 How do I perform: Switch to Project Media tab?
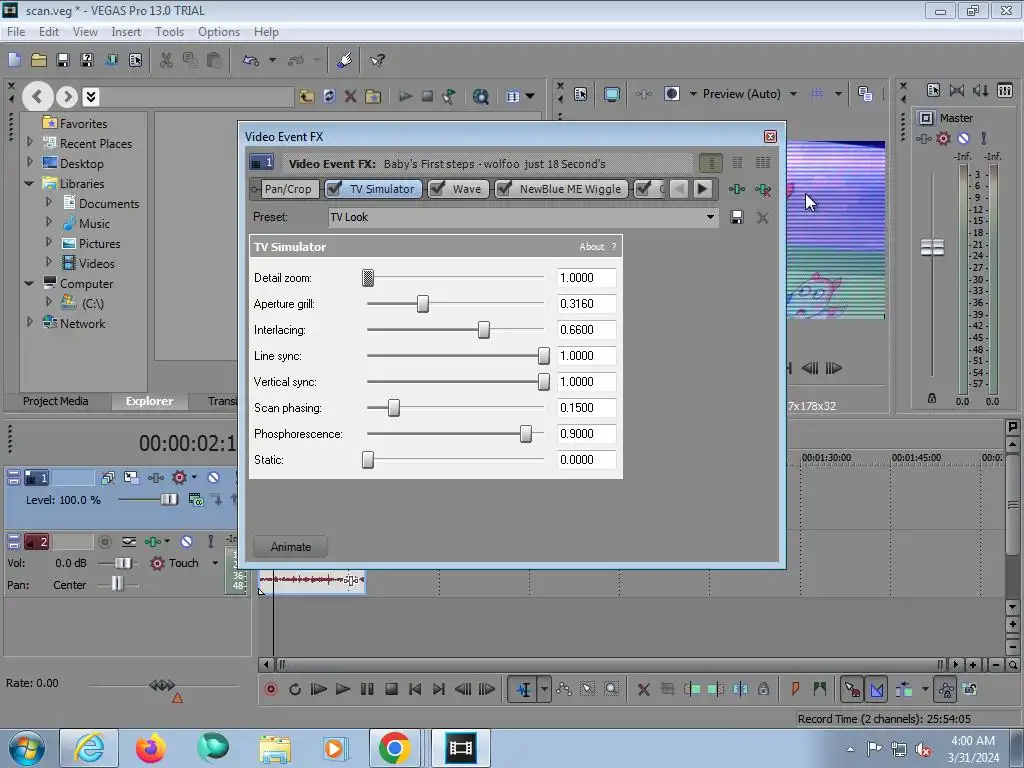(56, 401)
